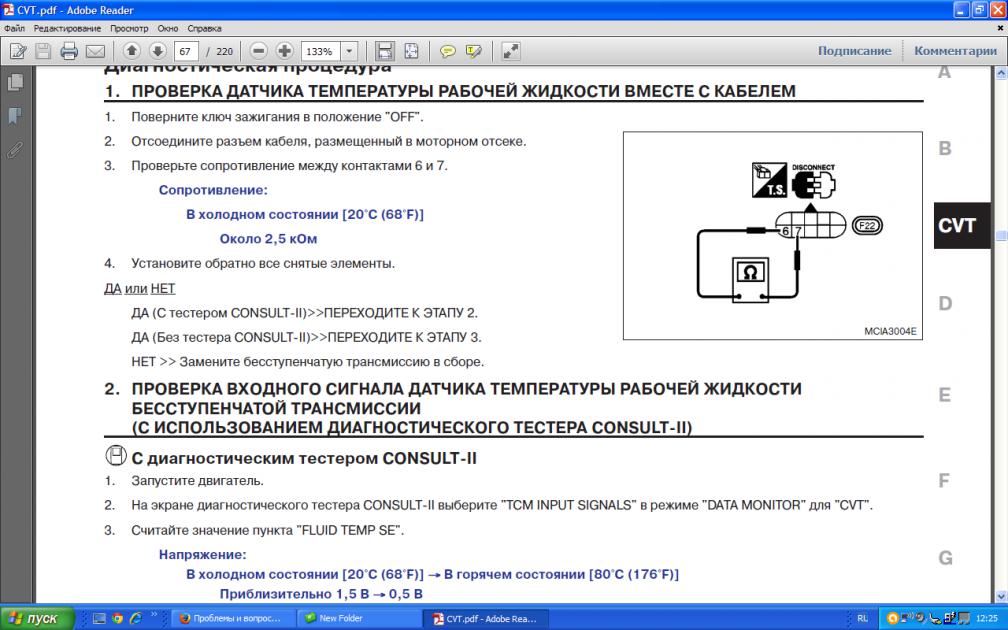This screenshot has height=630, width=1008.
Task: Show Attachments paperclip panel
Action: click(15, 150)
